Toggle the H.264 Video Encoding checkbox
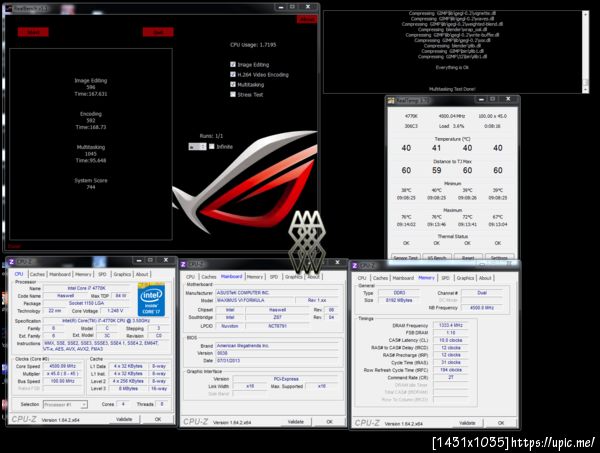 pos(233,74)
